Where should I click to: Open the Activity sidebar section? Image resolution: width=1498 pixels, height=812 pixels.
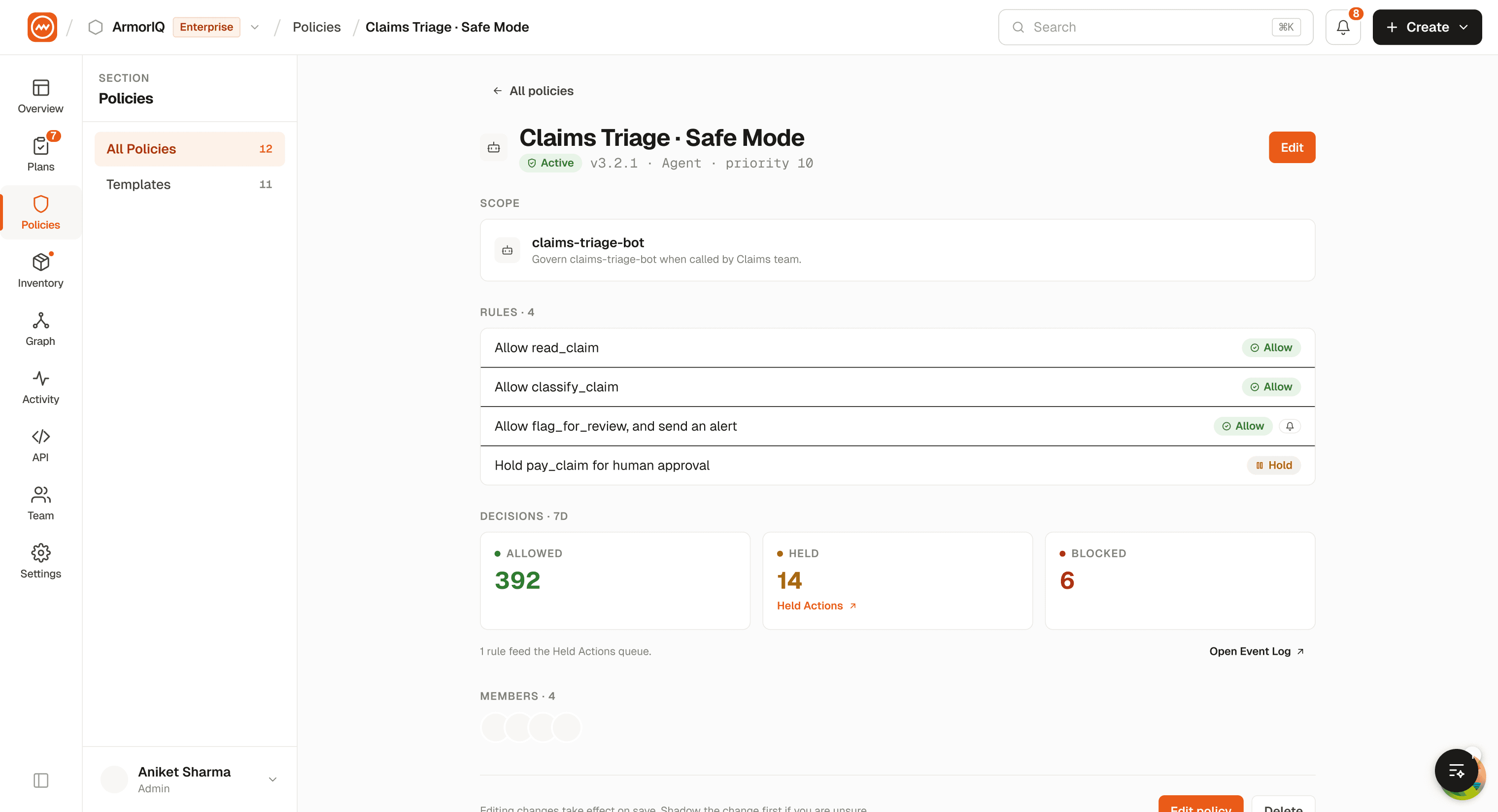pyautogui.click(x=41, y=387)
